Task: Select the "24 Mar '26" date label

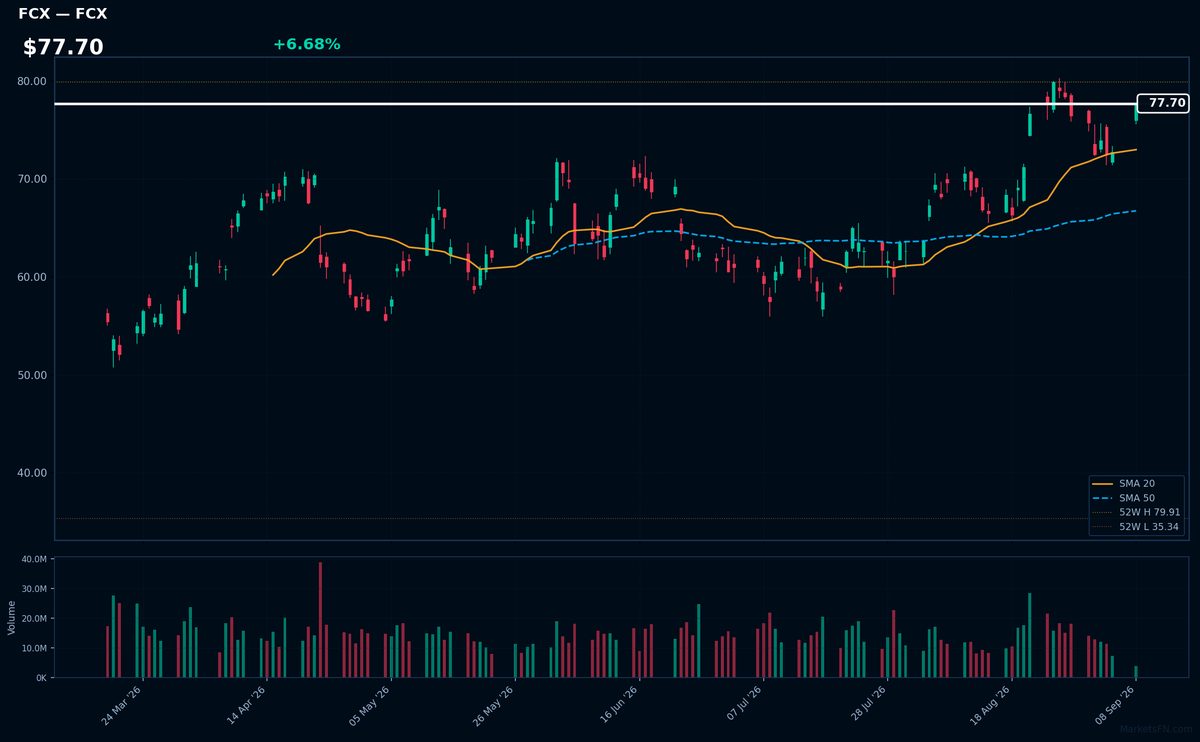Action: [121, 706]
